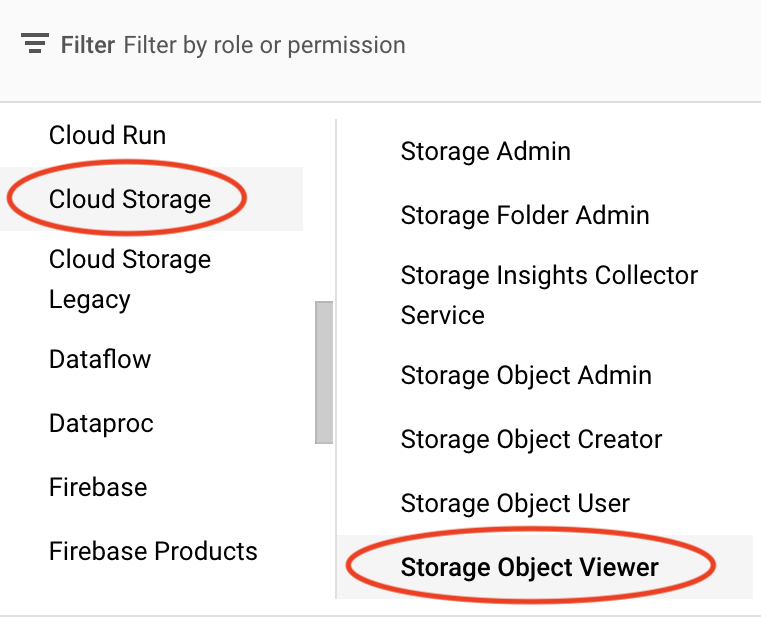Choose the Storage Object Creator role

point(531,439)
